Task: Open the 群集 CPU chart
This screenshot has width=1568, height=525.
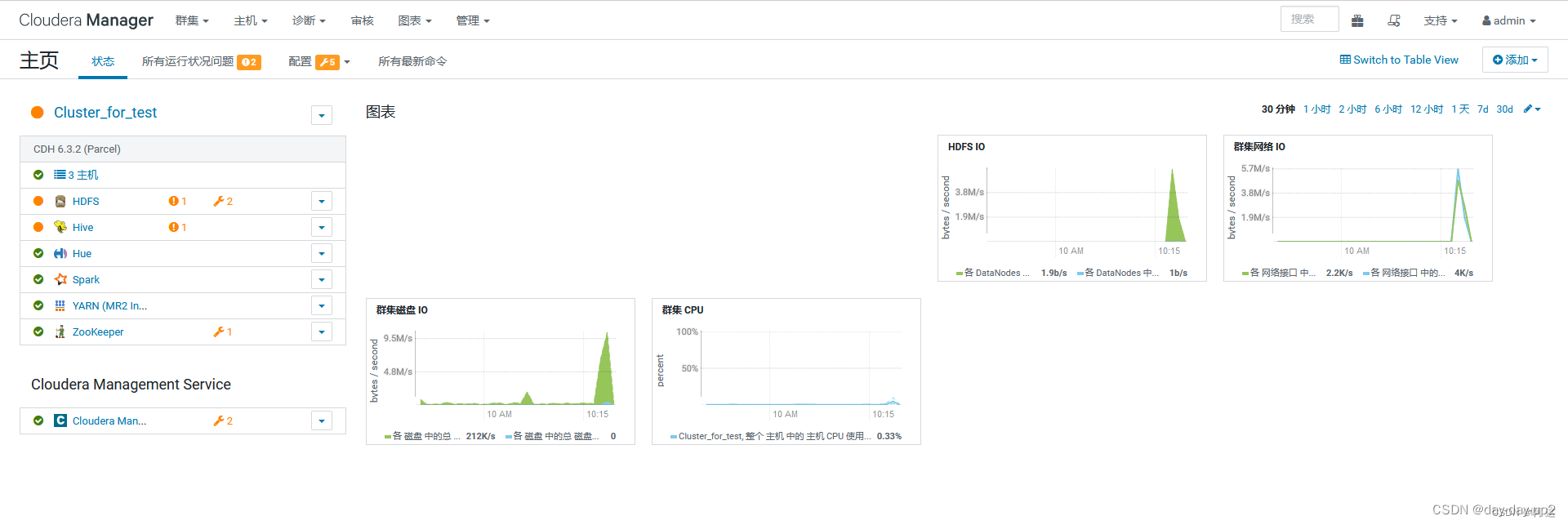Action: click(786, 372)
